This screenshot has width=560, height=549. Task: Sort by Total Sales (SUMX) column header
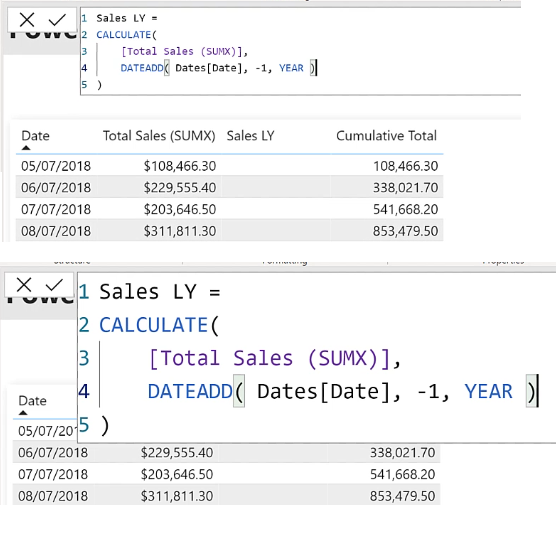(159, 136)
